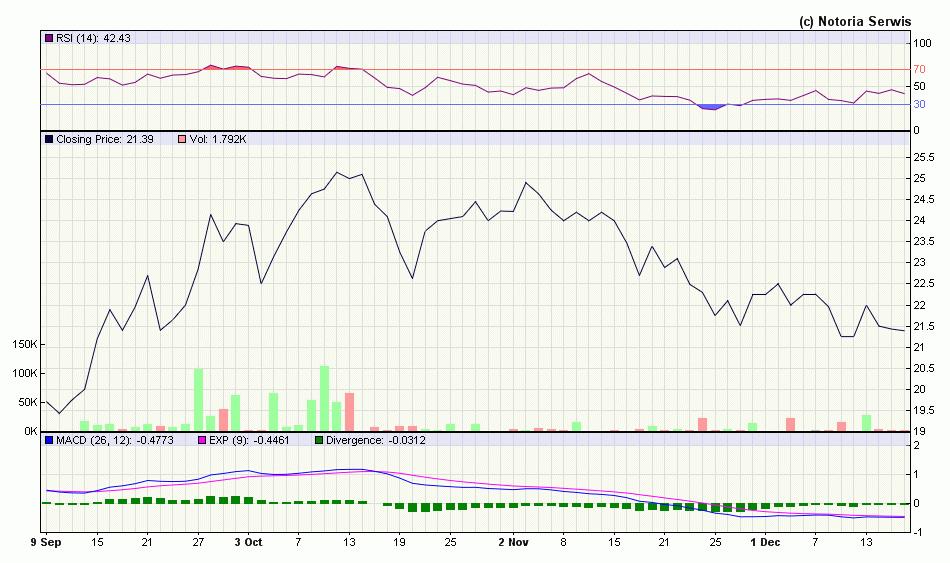Select the 'RSI (14): 42.43' label
950x563 pixels.
93,38
